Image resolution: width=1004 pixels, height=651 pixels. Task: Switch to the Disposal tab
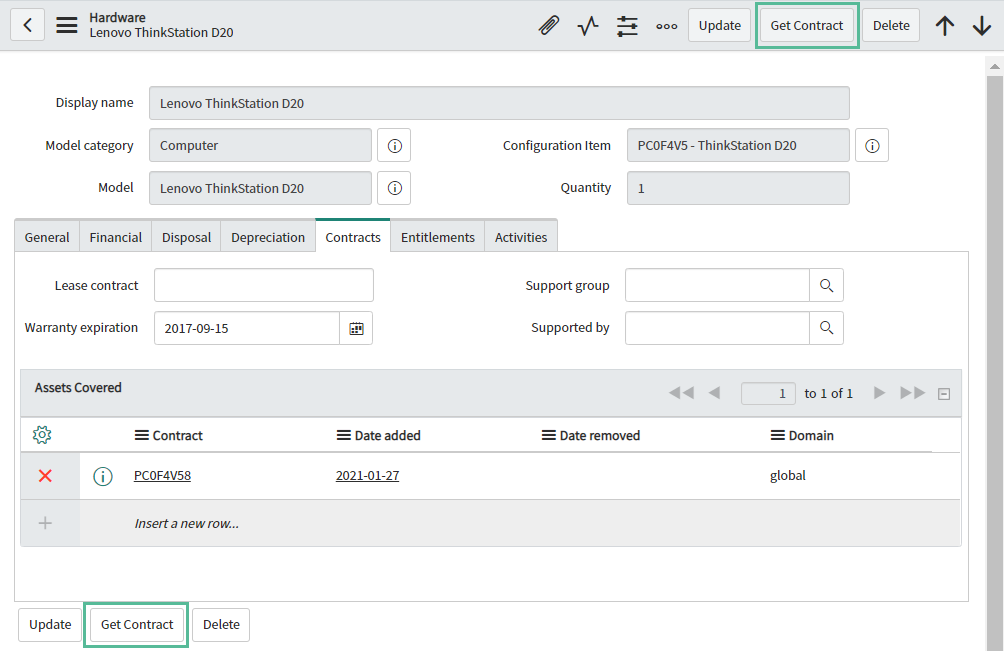[186, 237]
